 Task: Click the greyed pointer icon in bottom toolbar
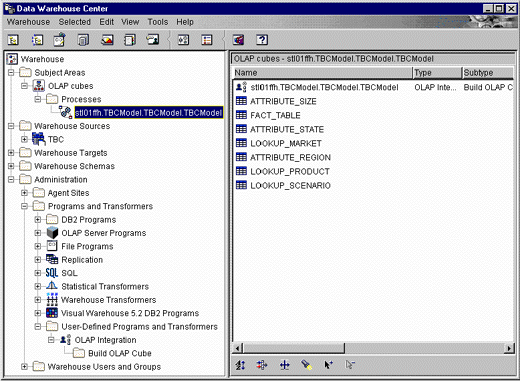[x=350, y=365]
